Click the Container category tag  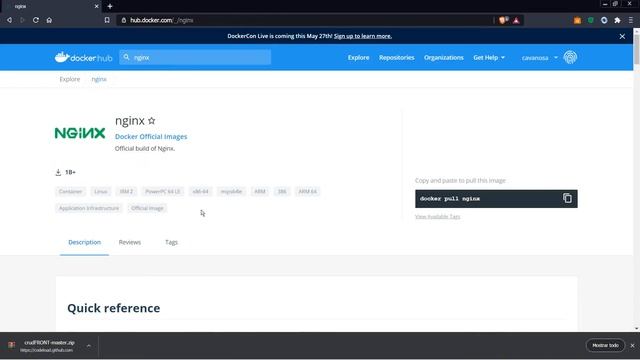click(x=71, y=191)
